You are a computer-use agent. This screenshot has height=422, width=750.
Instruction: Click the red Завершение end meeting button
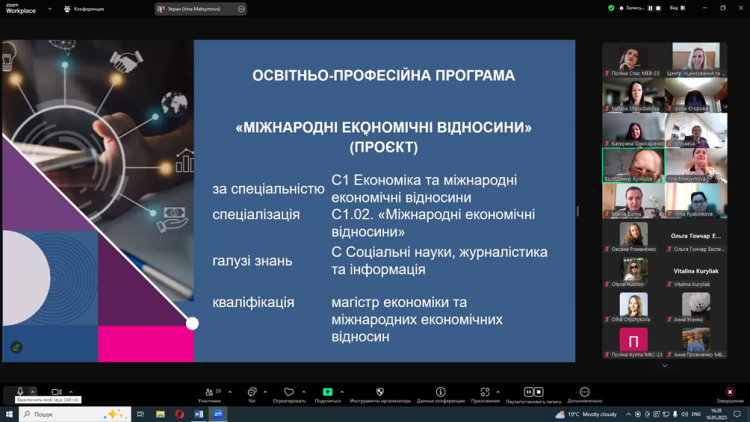(730, 393)
